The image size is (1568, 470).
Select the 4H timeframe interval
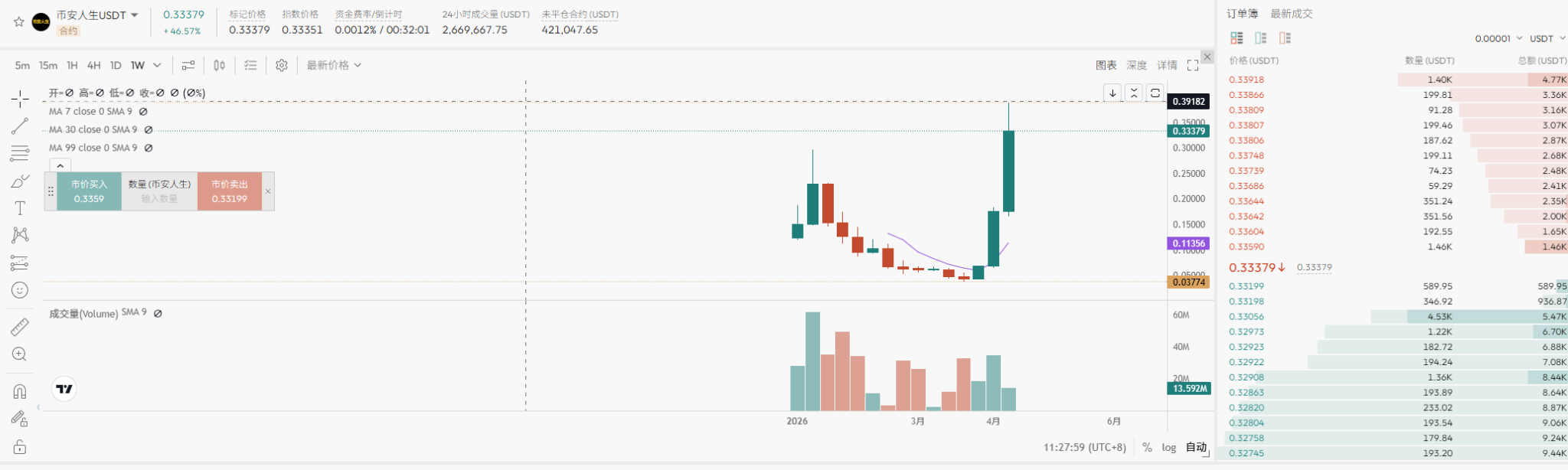pyautogui.click(x=93, y=66)
